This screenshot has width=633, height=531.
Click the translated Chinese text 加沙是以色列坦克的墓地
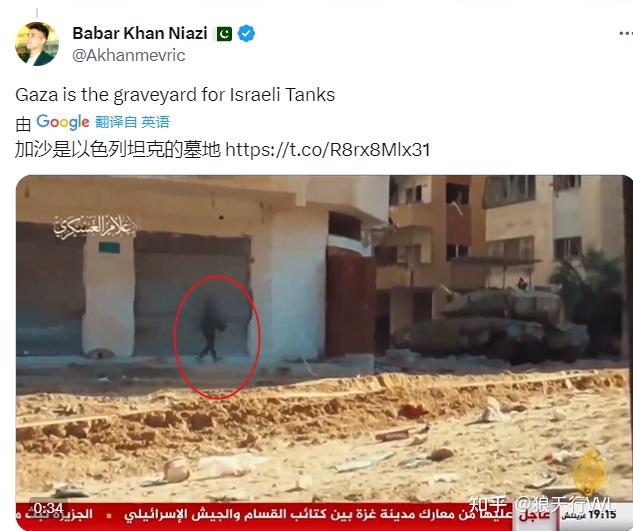click(118, 149)
